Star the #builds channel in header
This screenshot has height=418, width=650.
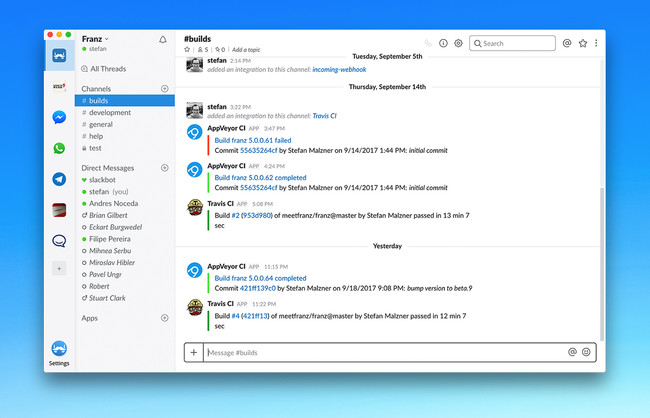point(187,49)
